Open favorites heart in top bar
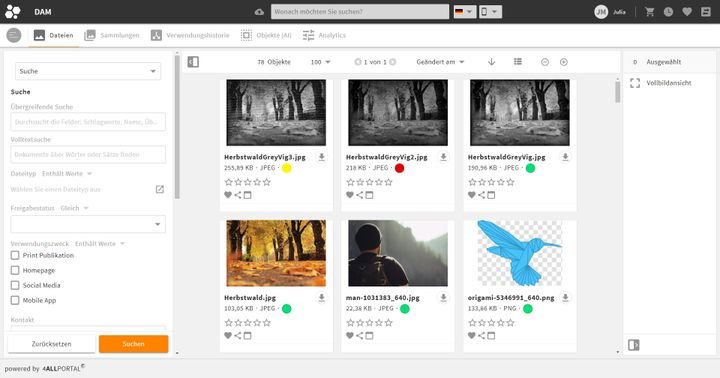Screen dimensions: 720x378 click(x=687, y=12)
